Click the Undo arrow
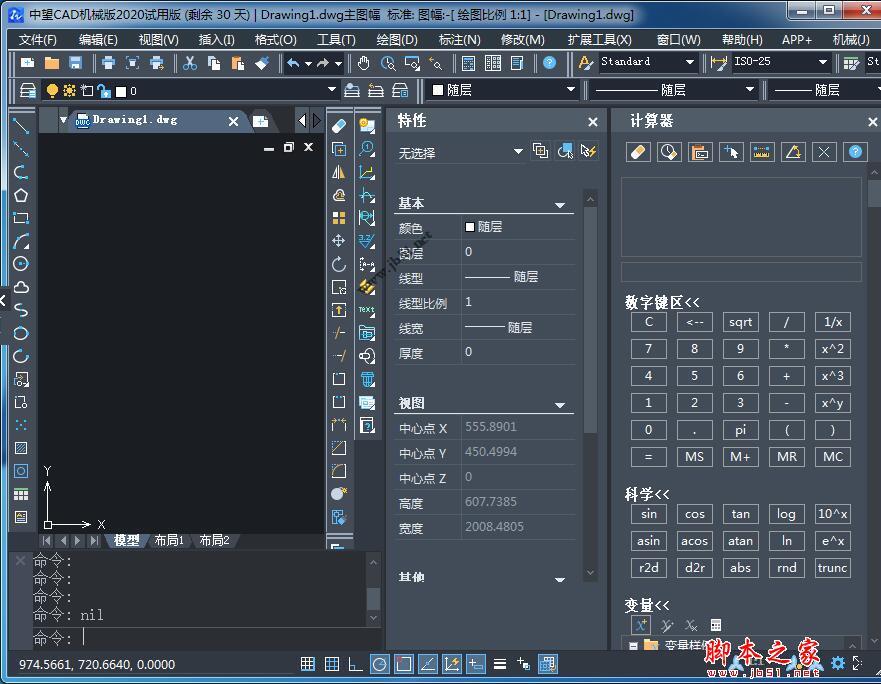 point(293,63)
